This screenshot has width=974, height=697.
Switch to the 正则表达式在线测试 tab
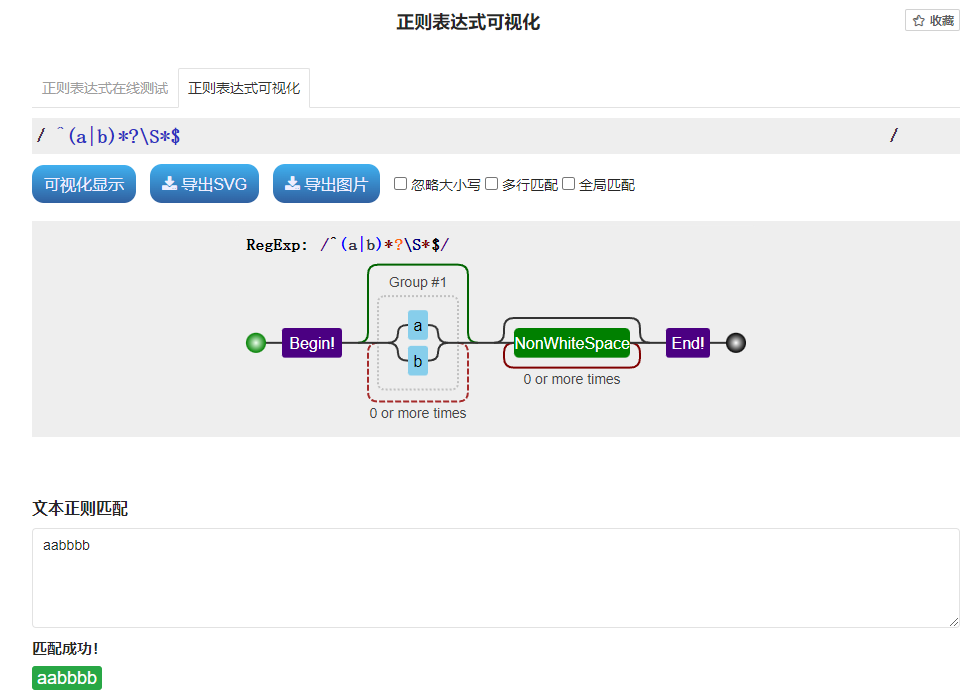(x=103, y=87)
